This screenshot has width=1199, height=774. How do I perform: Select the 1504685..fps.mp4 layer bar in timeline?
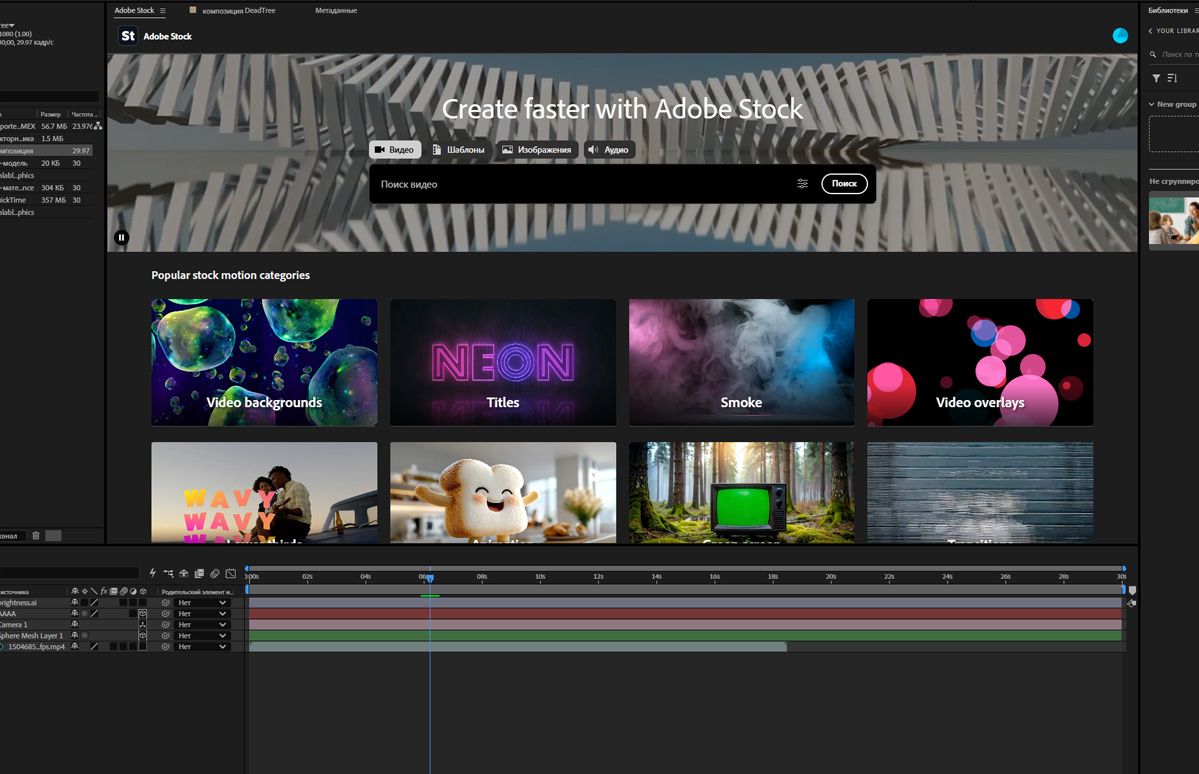click(518, 647)
